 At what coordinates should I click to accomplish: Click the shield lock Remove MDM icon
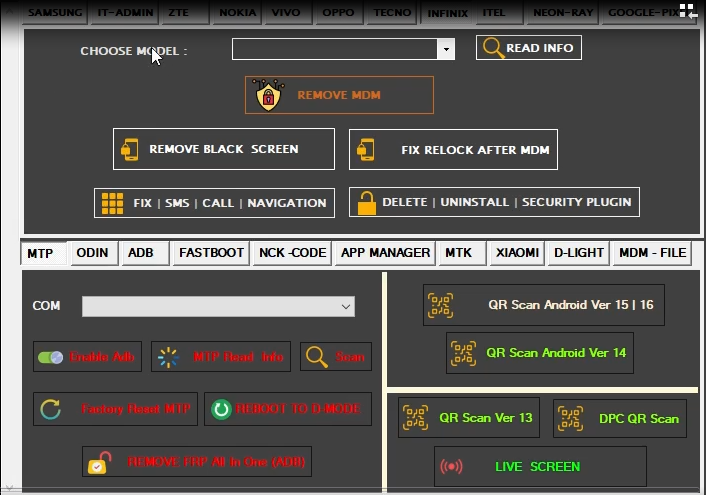[x=267, y=95]
